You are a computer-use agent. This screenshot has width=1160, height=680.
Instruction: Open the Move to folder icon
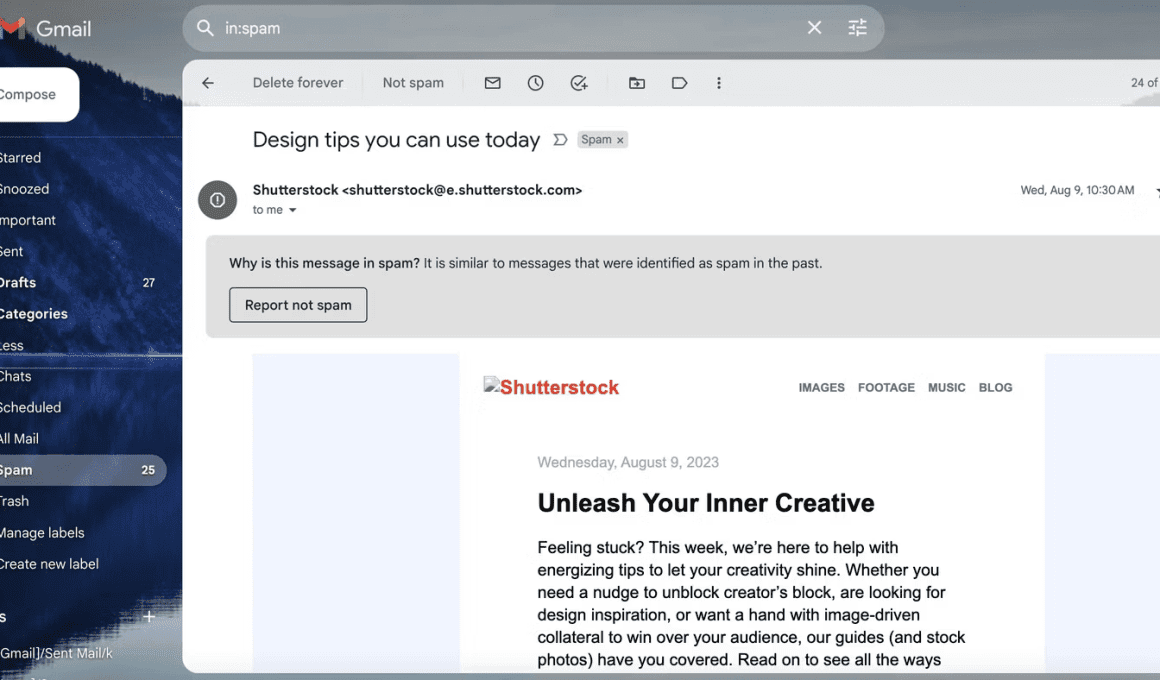637,83
